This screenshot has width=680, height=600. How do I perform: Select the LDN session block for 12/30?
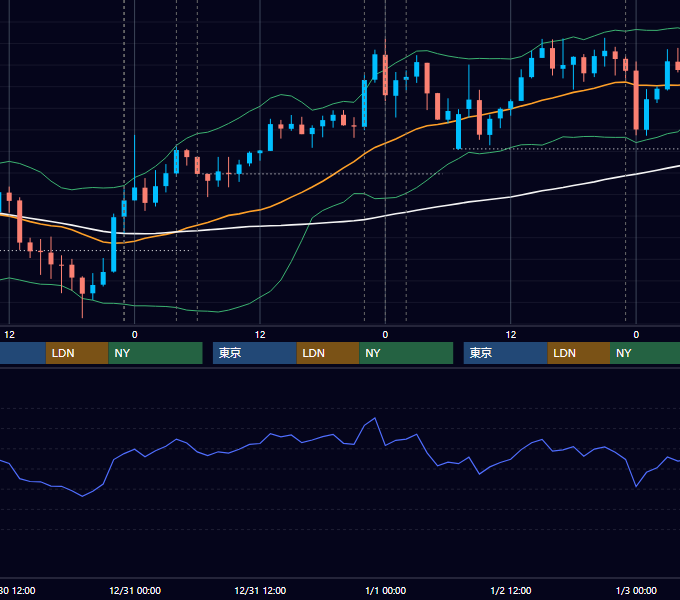click(x=77, y=353)
